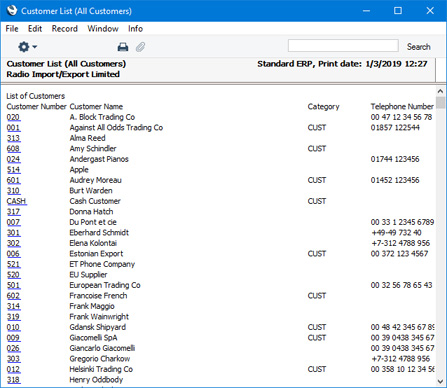
Task: Open the Info menu
Action: [135, 29]
